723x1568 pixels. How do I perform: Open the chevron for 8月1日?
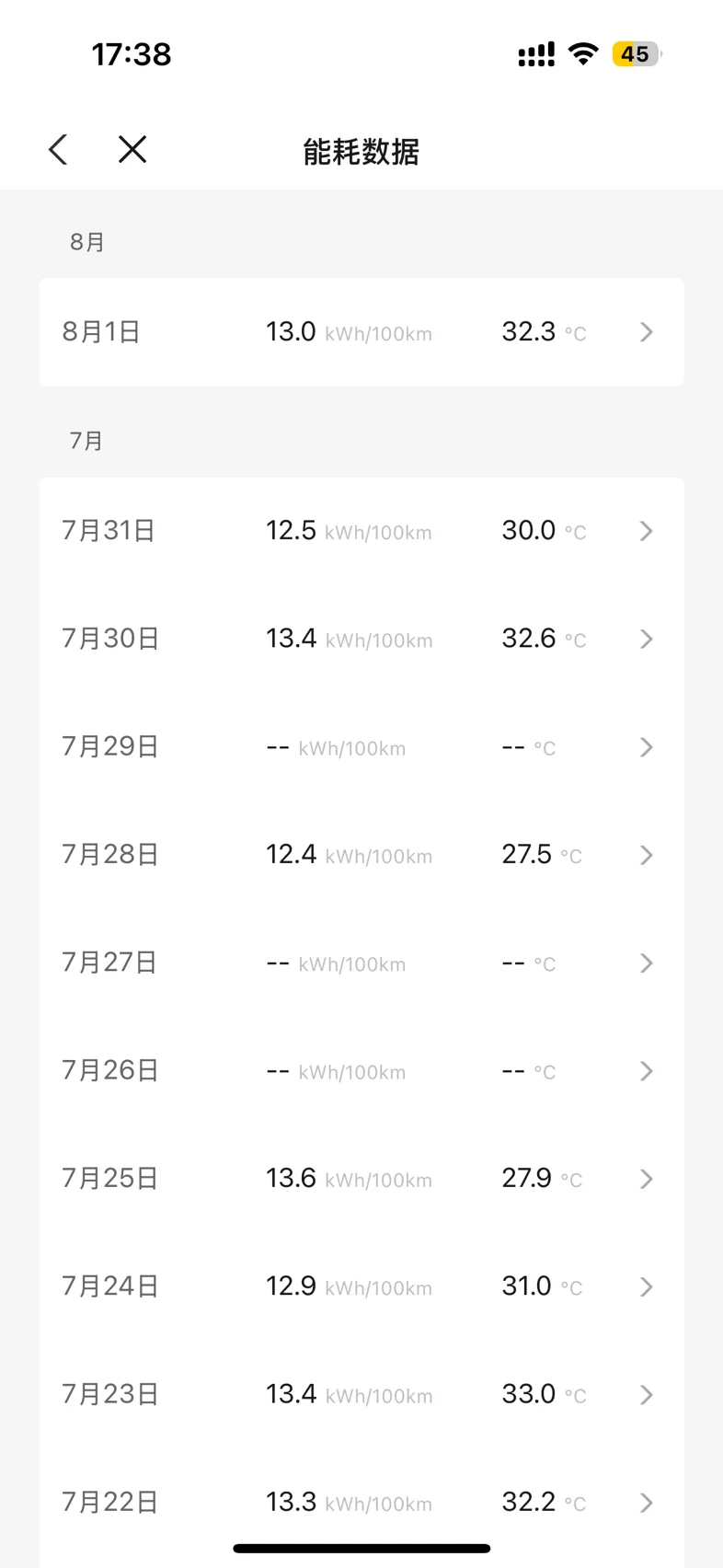[647, 332]
